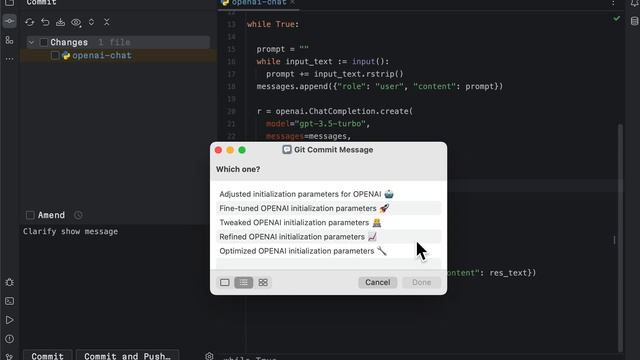Check the Changes checkbox
Image resolution: width=640 pixels, height=360 pixels.
[44, 42]
